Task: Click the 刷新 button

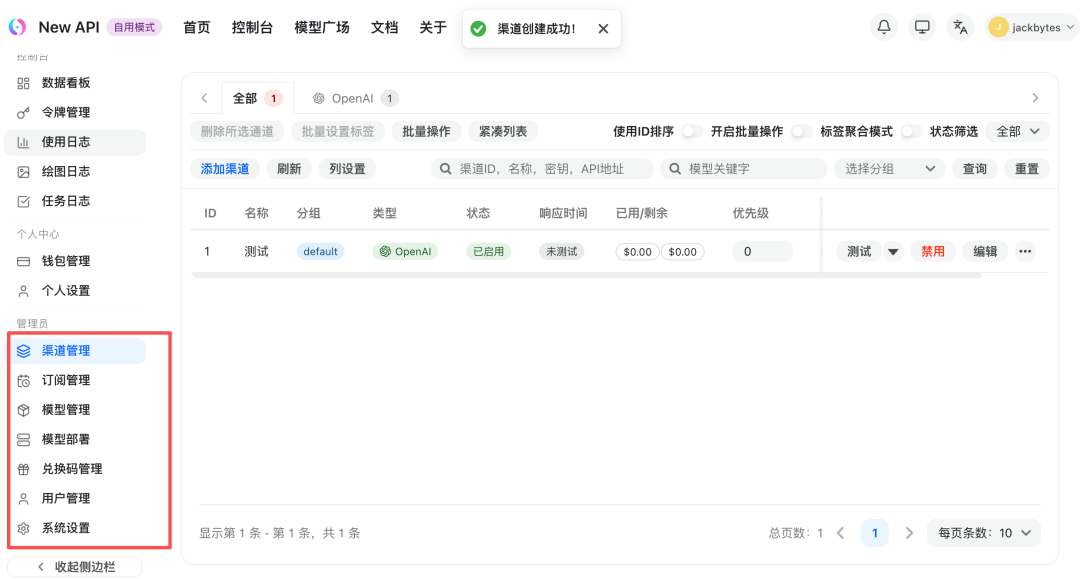Action: pos(289,169)
